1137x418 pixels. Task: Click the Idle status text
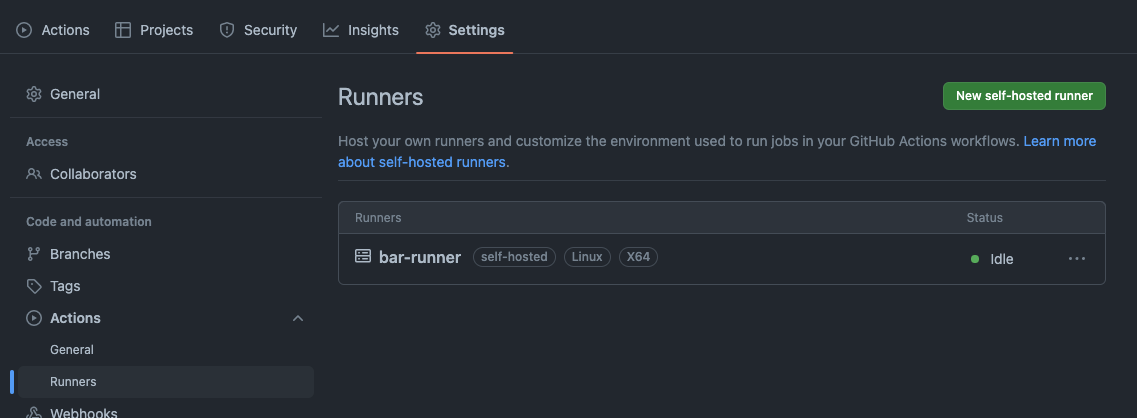(x=1001, y=259)
